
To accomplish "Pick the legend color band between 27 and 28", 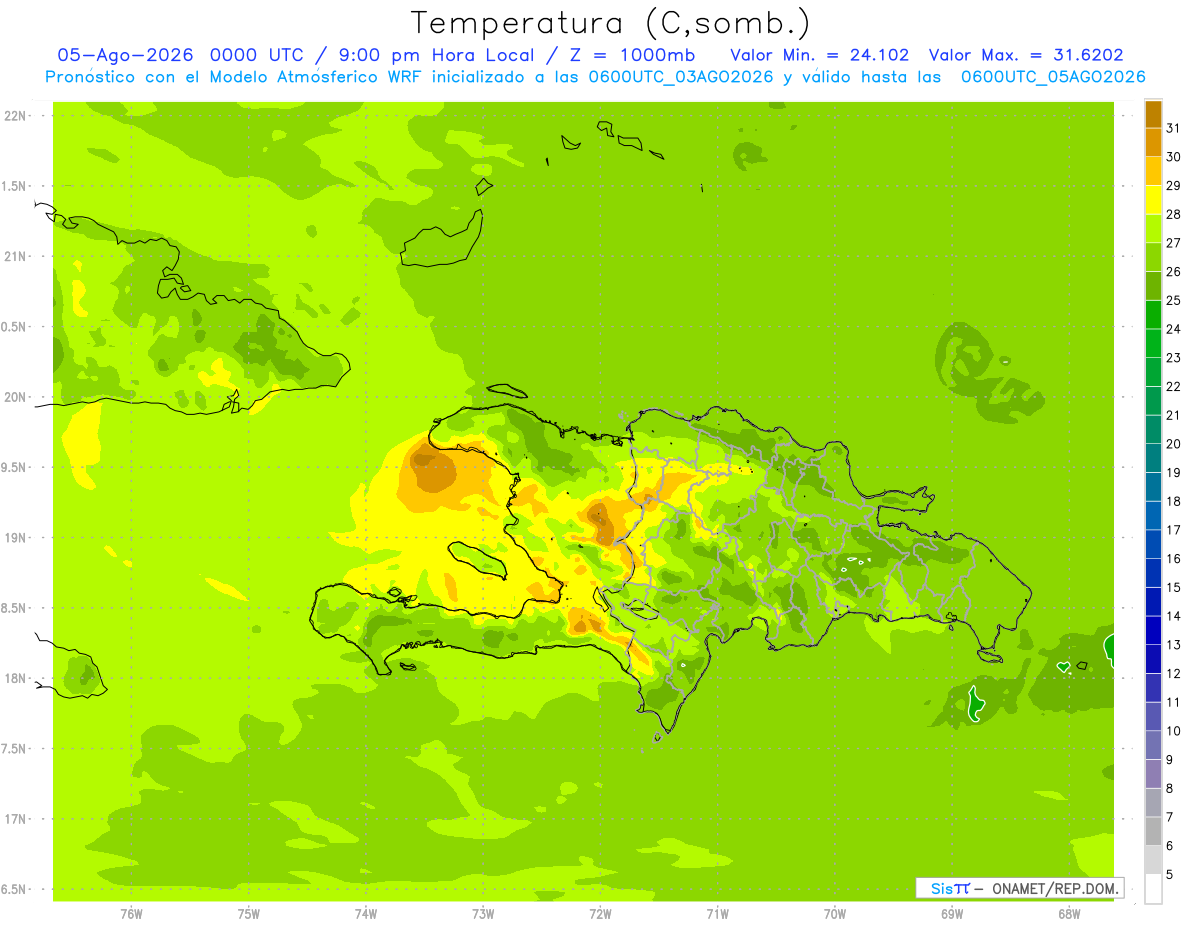I will pos(1153,228).
